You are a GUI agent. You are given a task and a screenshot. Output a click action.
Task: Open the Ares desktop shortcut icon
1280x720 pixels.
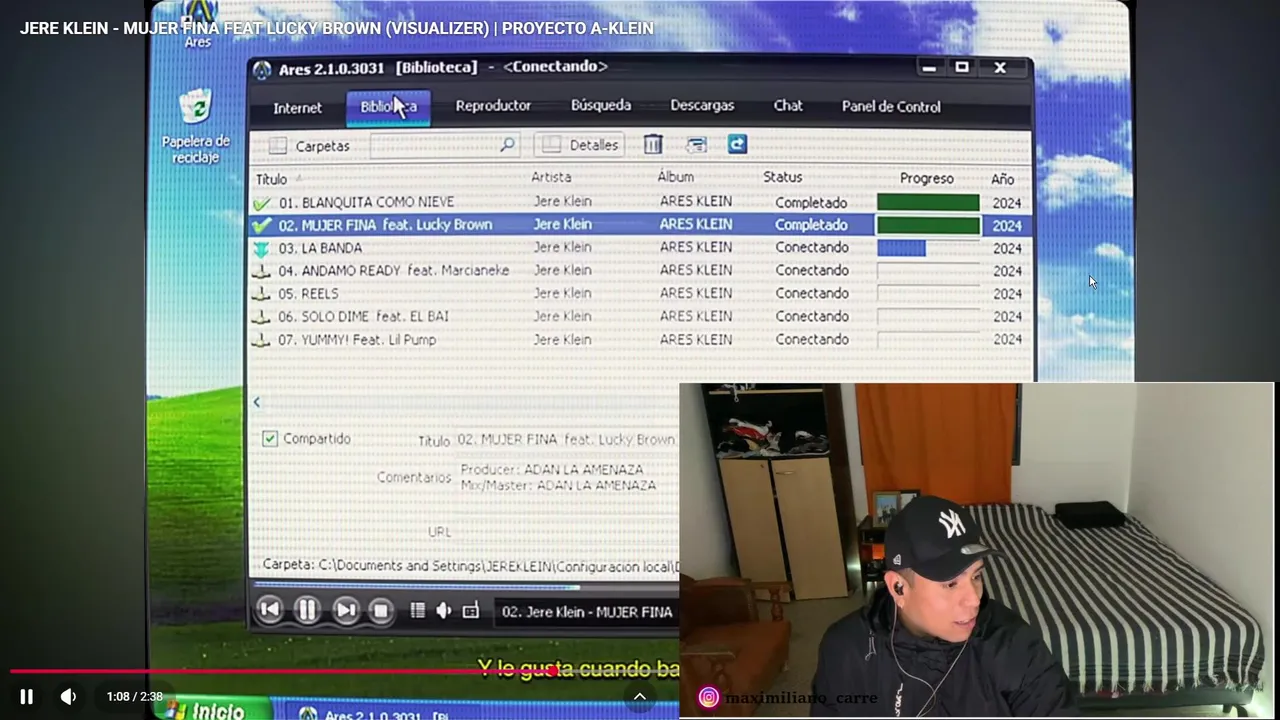pyautogui.click(x=198, y=25)
